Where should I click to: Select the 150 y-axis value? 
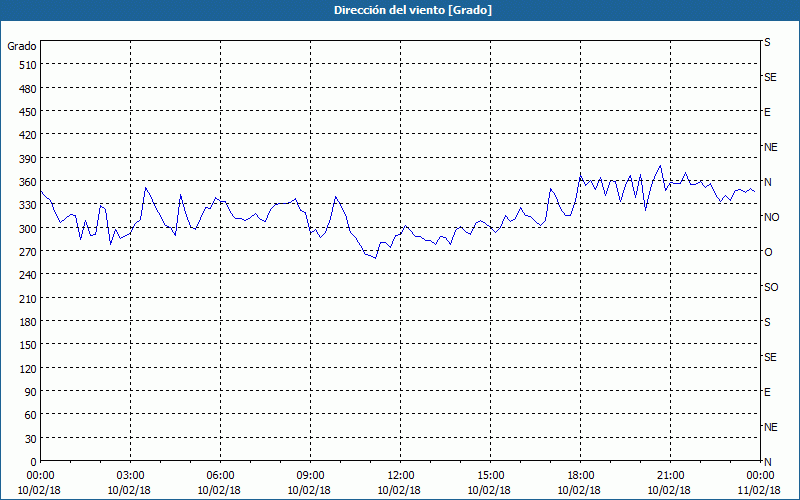click(28, 345)
